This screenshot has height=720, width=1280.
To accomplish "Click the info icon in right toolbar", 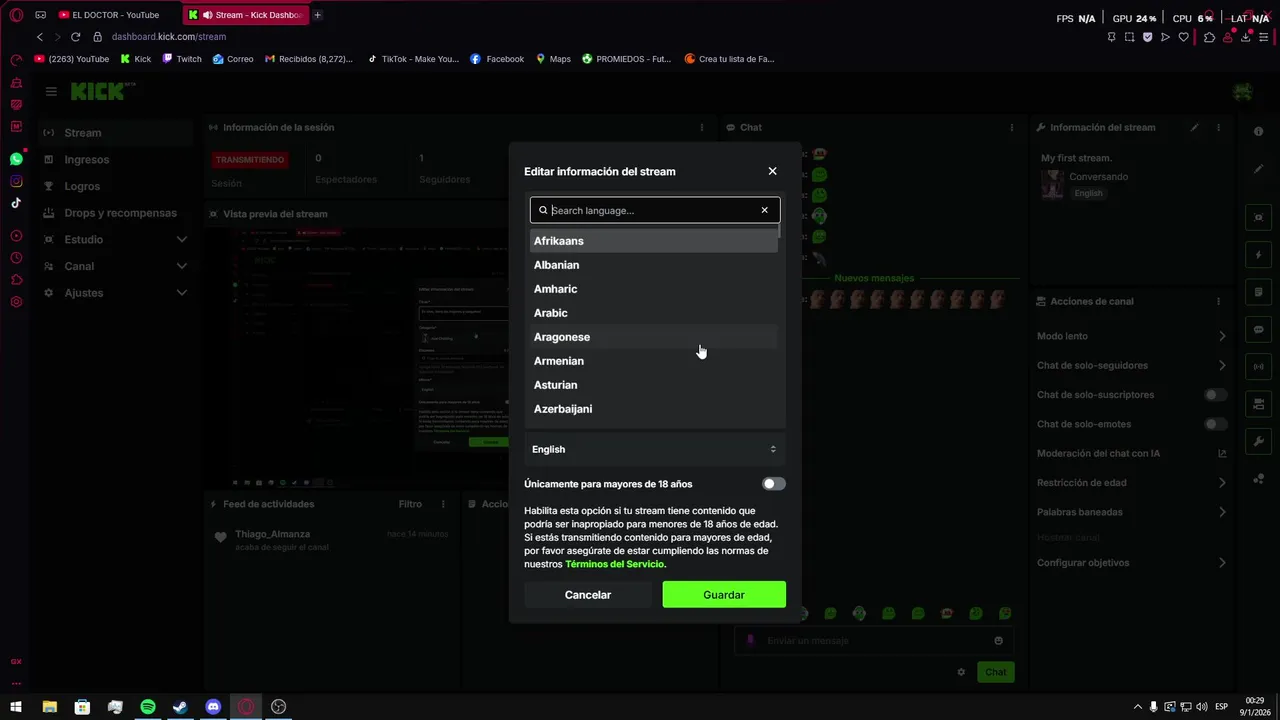I will (x=1258, y=132).
